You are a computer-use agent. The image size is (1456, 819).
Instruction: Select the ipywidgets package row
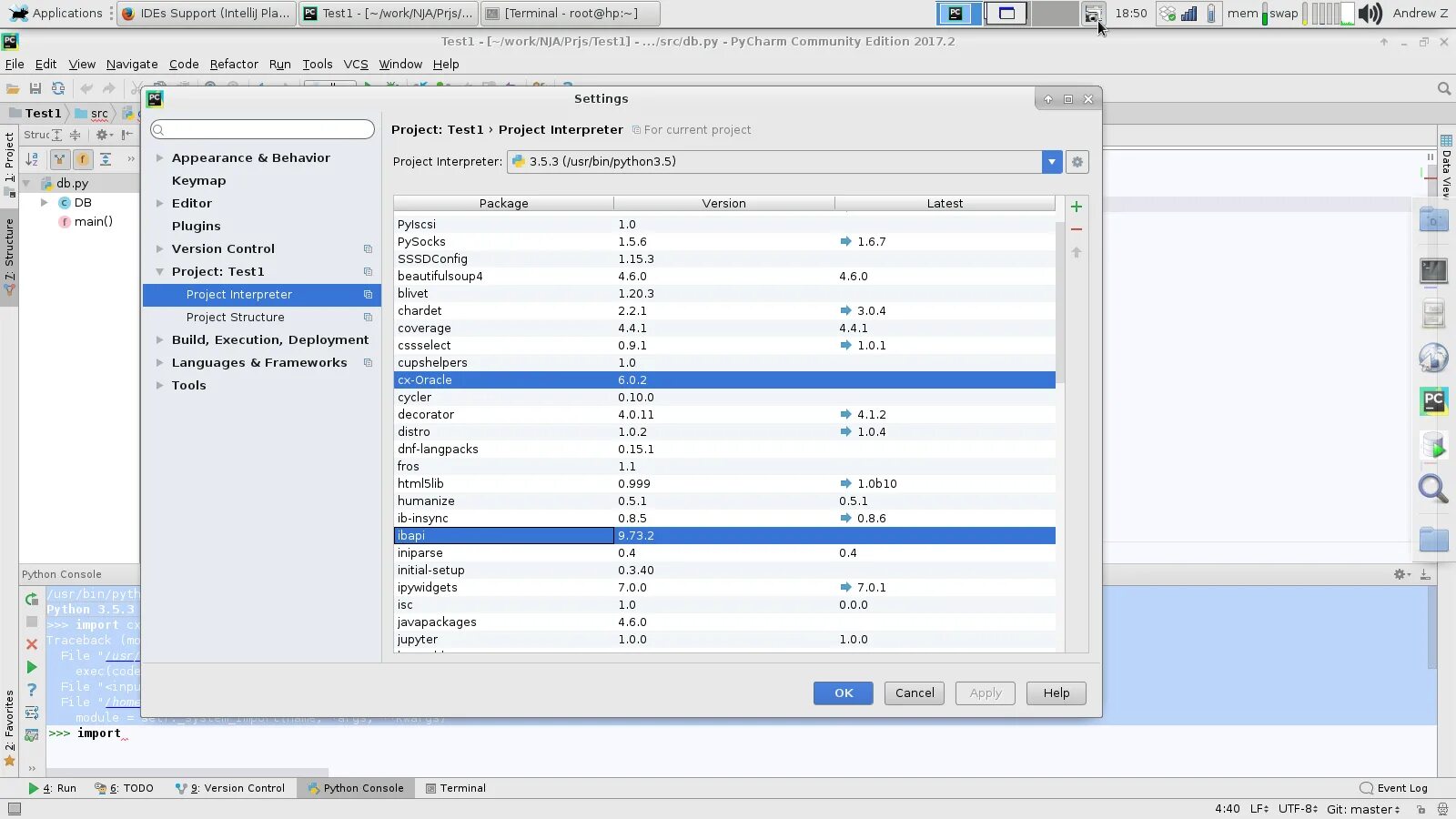tap(724, 588)
